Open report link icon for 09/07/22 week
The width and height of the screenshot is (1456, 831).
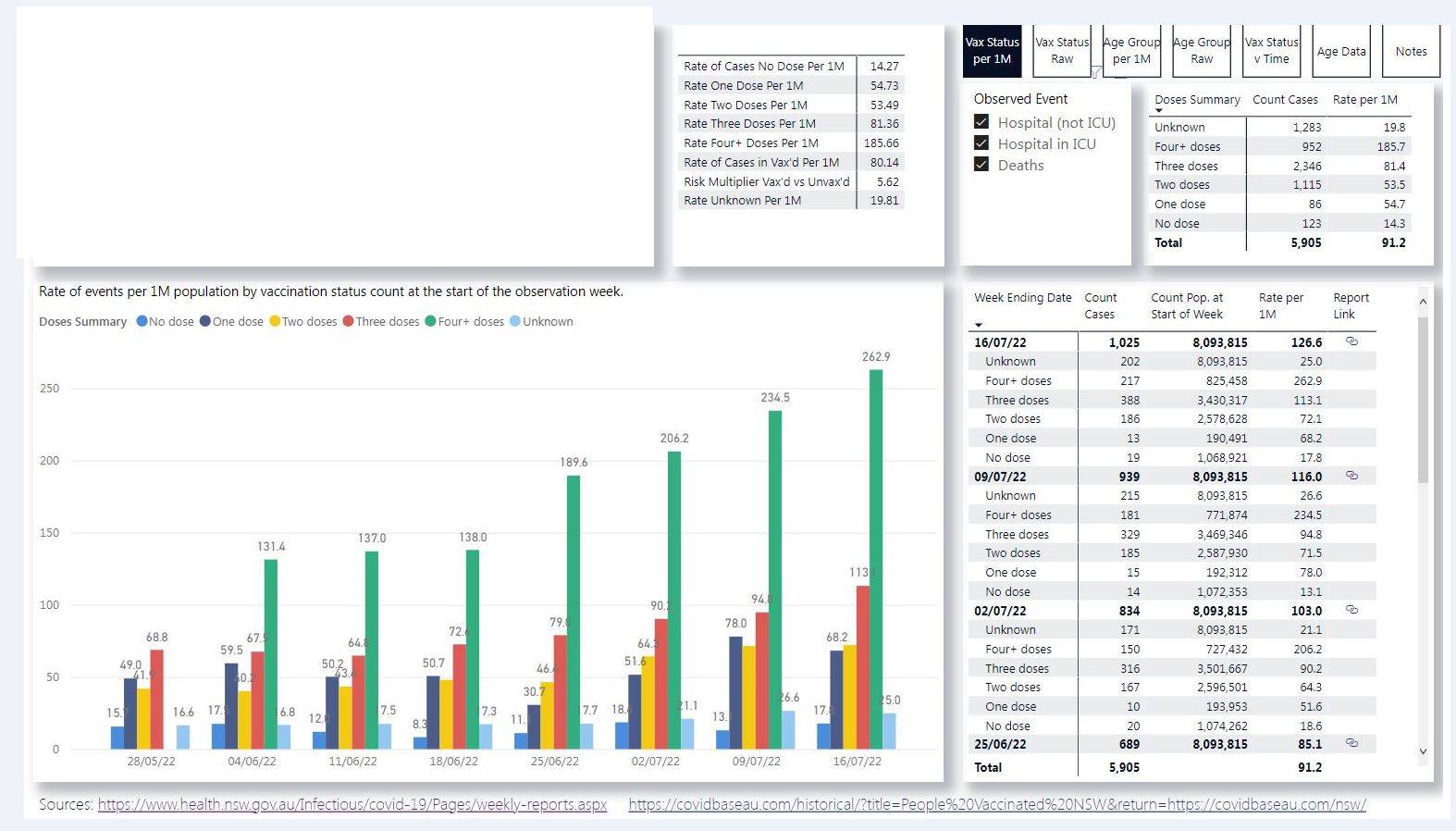click(1351, 476)
